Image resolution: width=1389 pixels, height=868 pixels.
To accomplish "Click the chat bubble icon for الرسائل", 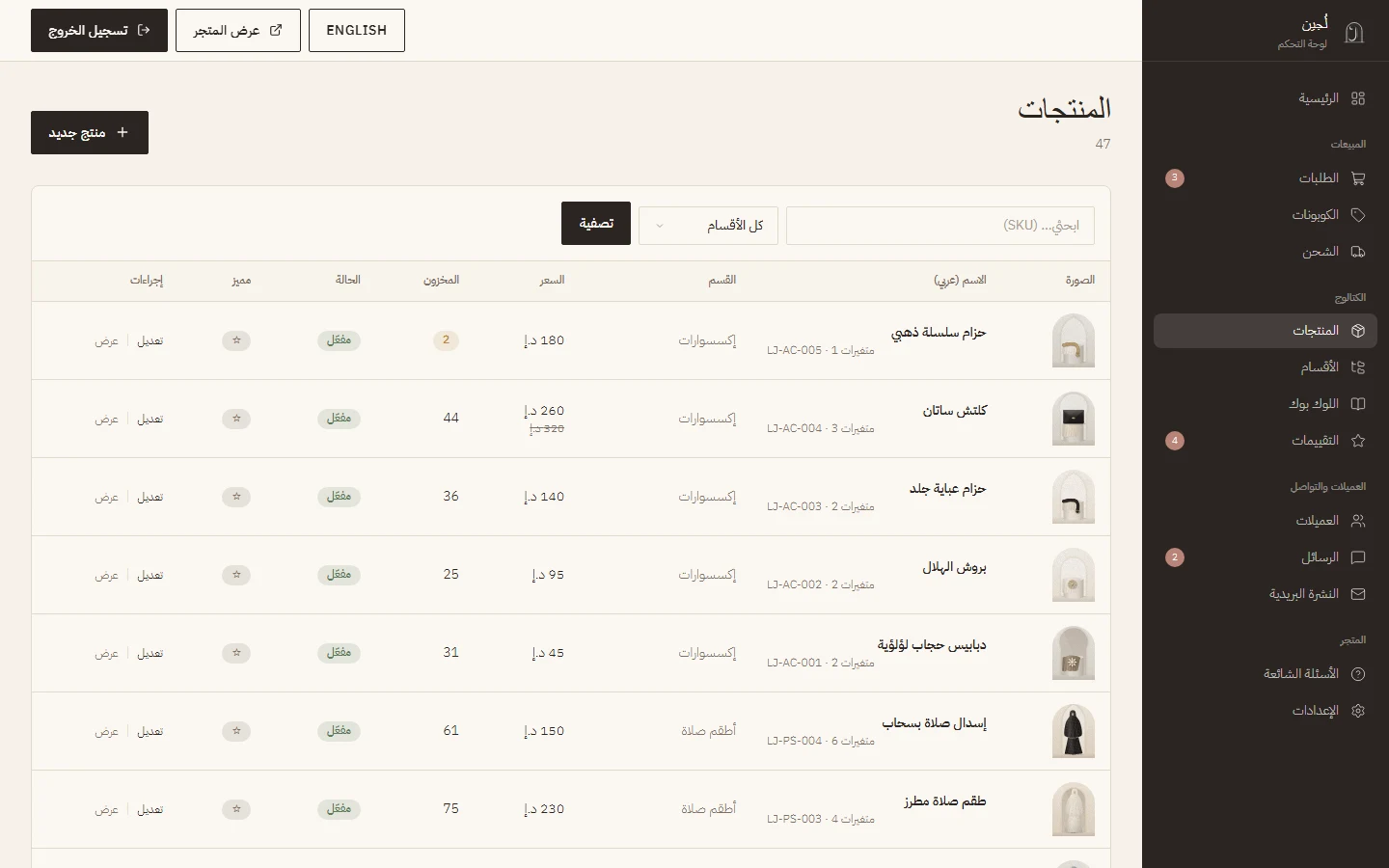I will pyautogui.click(x=1358, y=557).
